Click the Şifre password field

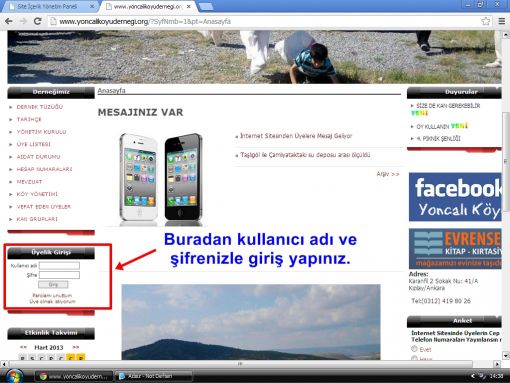59,275
